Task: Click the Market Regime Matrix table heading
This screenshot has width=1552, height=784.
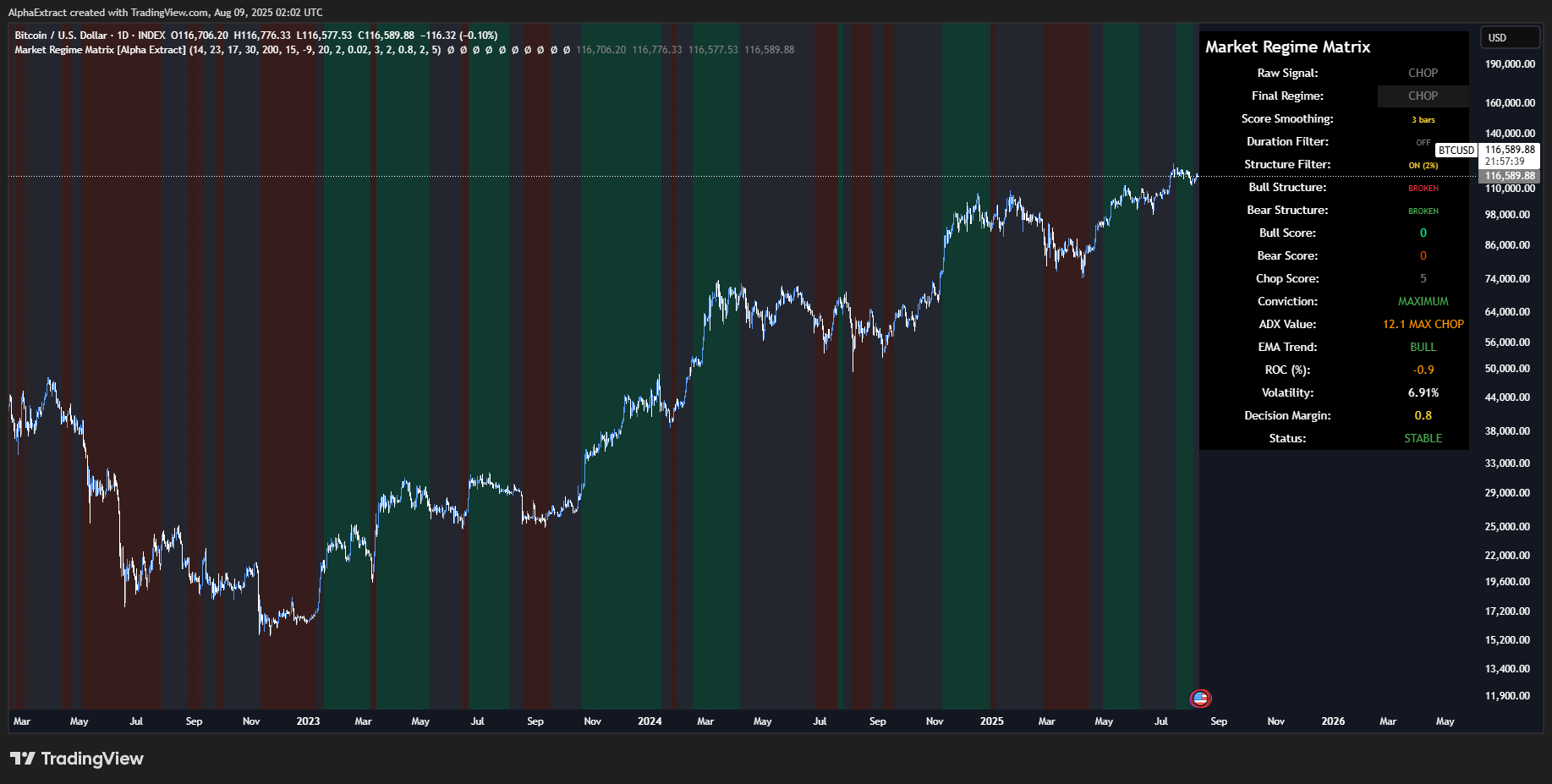Action: tap(1287, 47)
